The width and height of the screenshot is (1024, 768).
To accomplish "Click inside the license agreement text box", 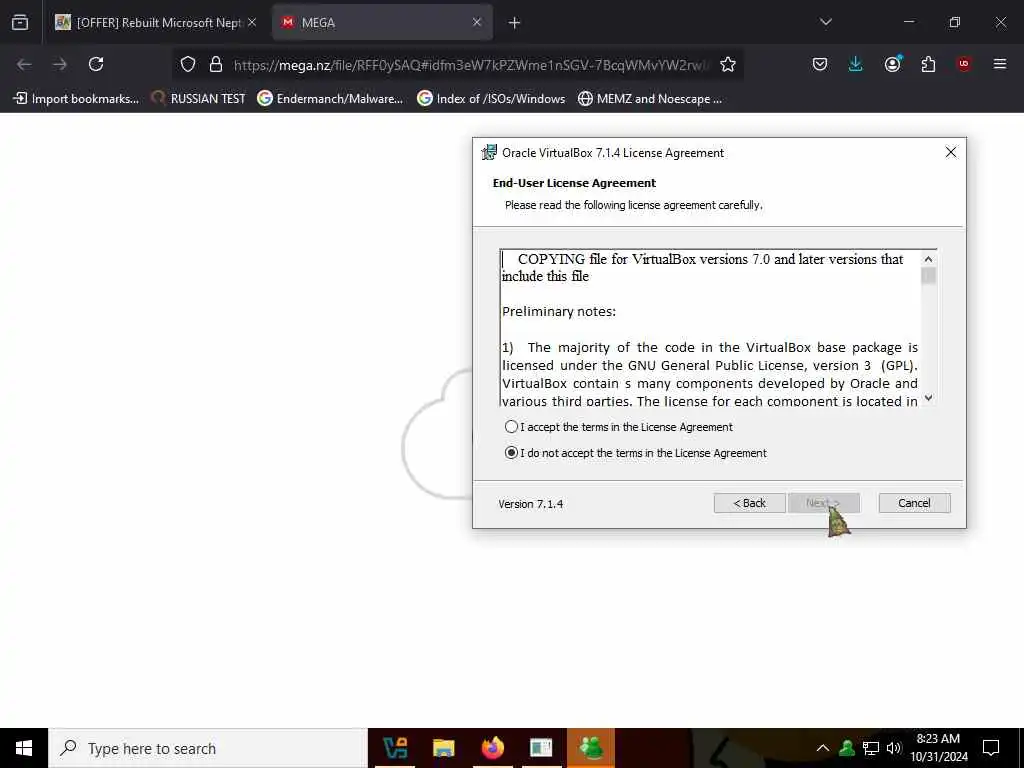I will [710, 328].
